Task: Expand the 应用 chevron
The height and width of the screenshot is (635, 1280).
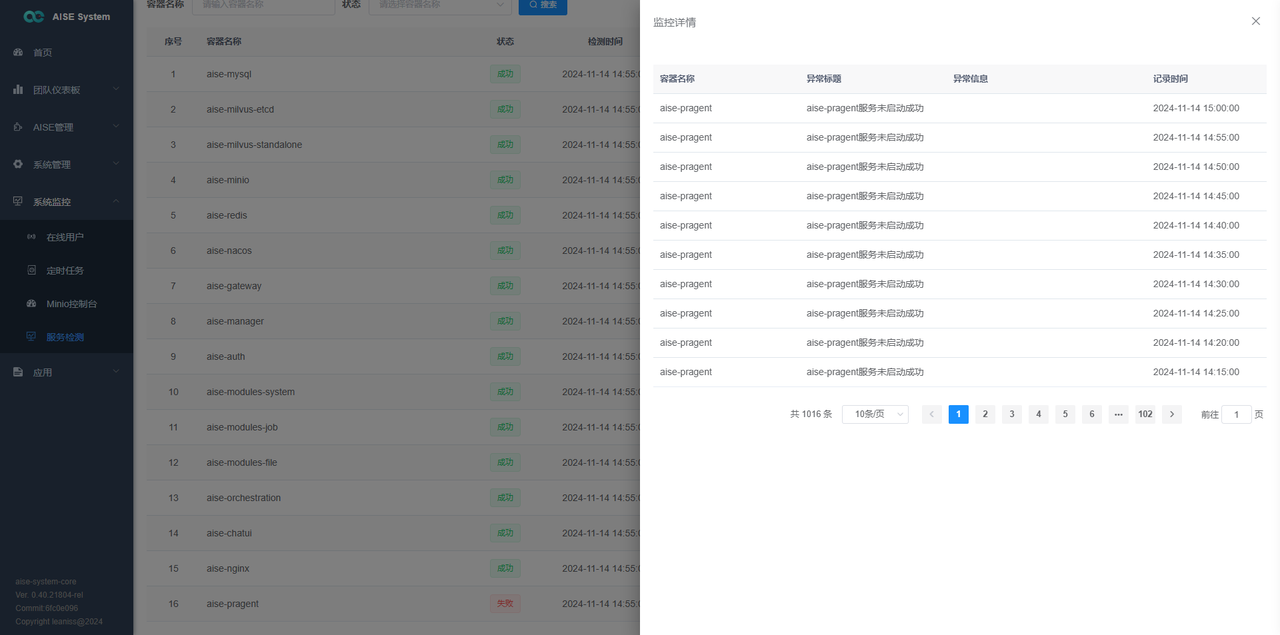Action: [x=116, y=372]
